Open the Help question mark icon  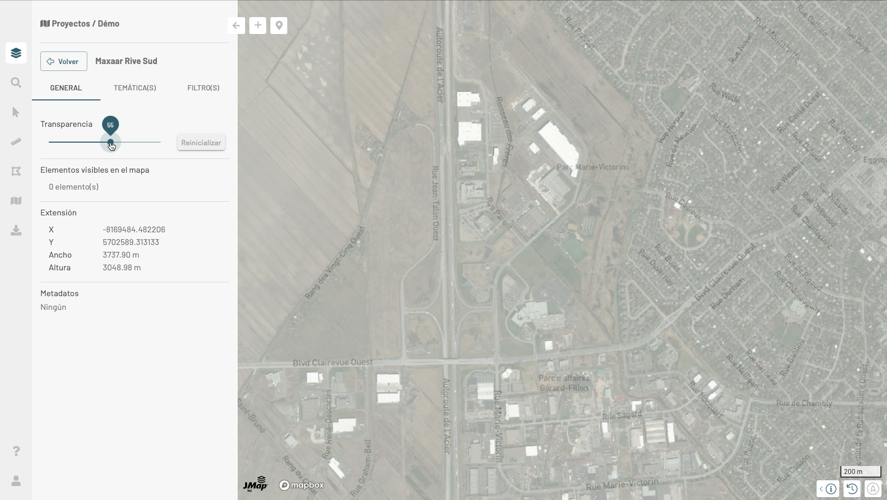pyautogui.click(x=16, y=452)
